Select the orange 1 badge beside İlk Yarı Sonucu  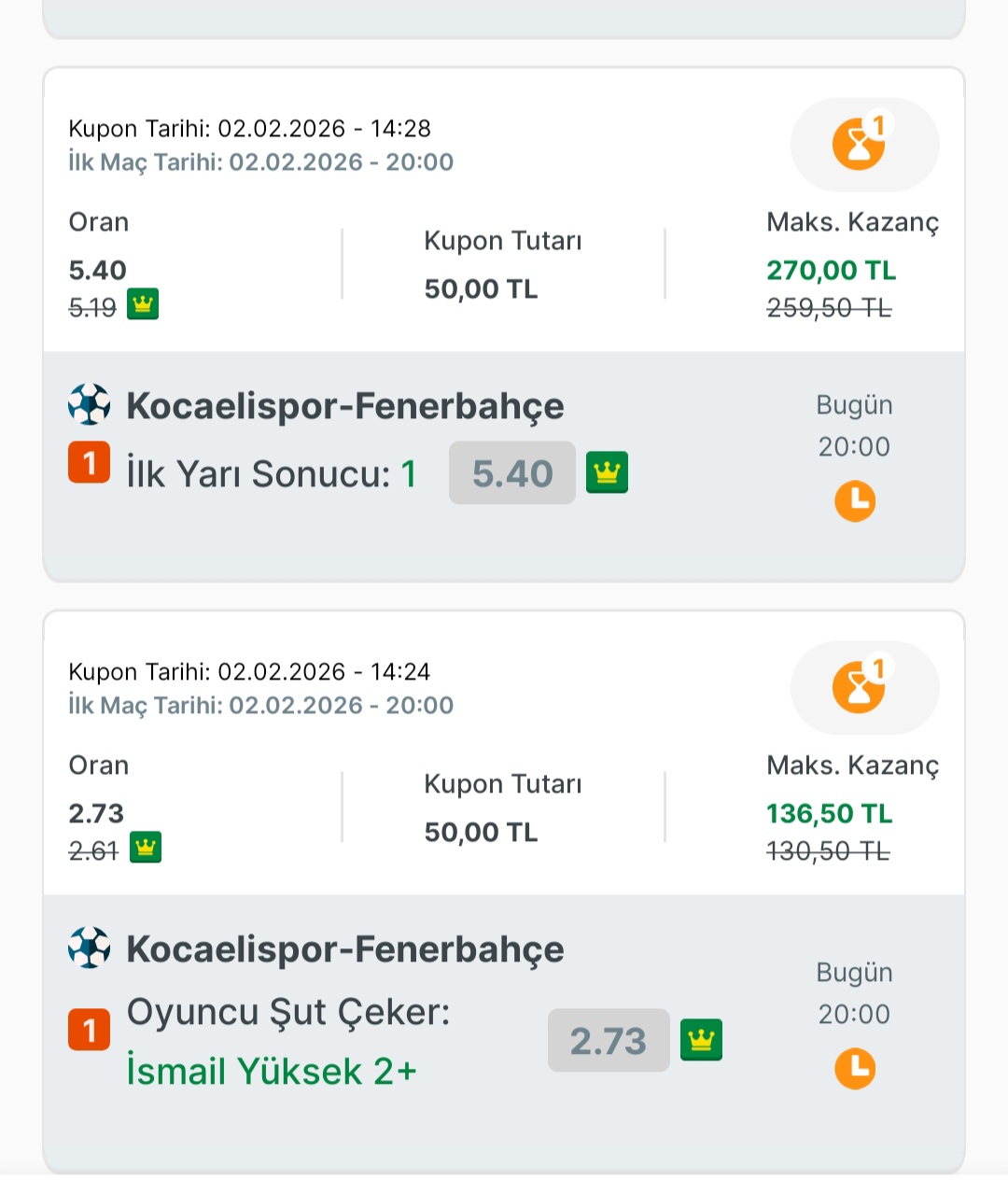click(x=90, y=463)
